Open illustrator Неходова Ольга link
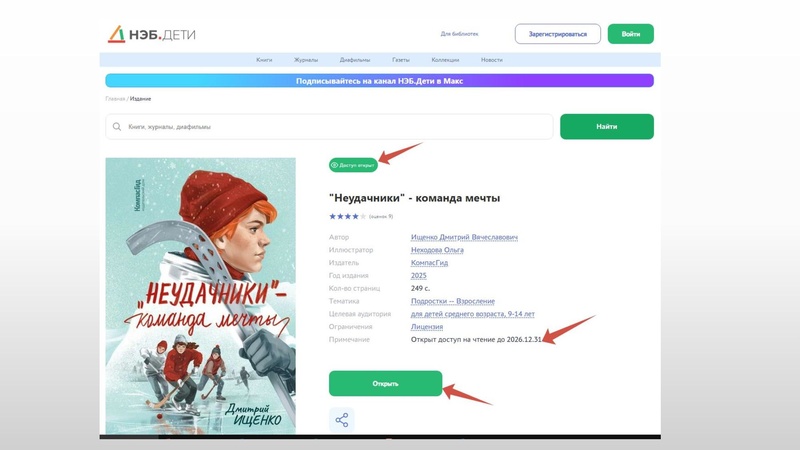The height and width of the screenshot is (450, 800). [437, 250]
